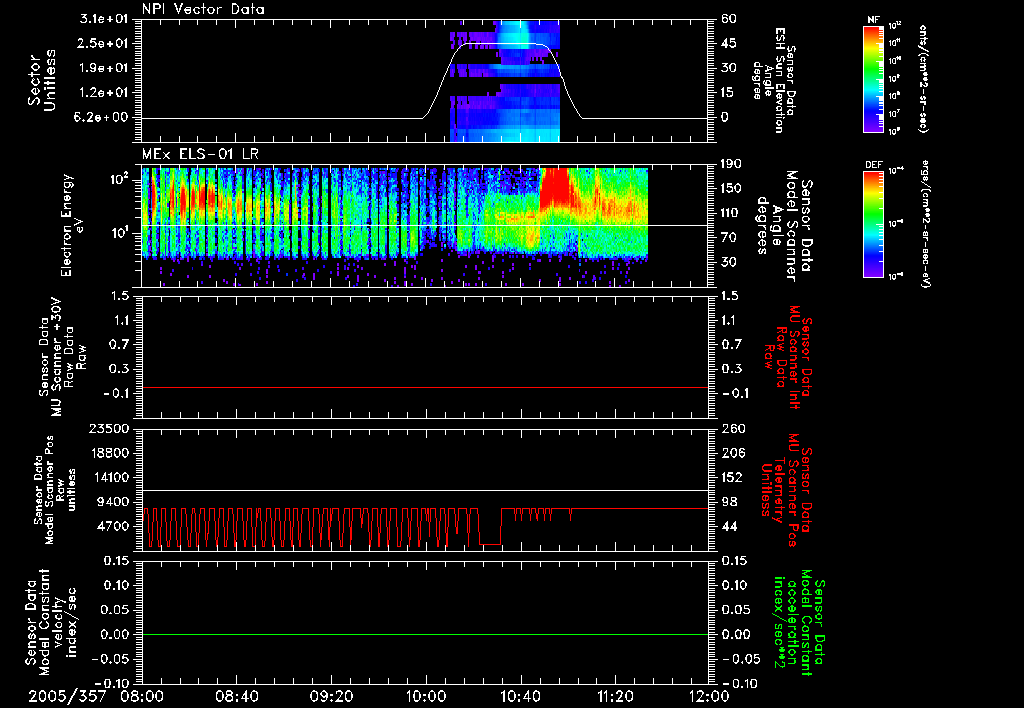The height and width of the screenshot is (708, 1024).
Task: Click the 12:00 time axis label
Action: [708, 696]
